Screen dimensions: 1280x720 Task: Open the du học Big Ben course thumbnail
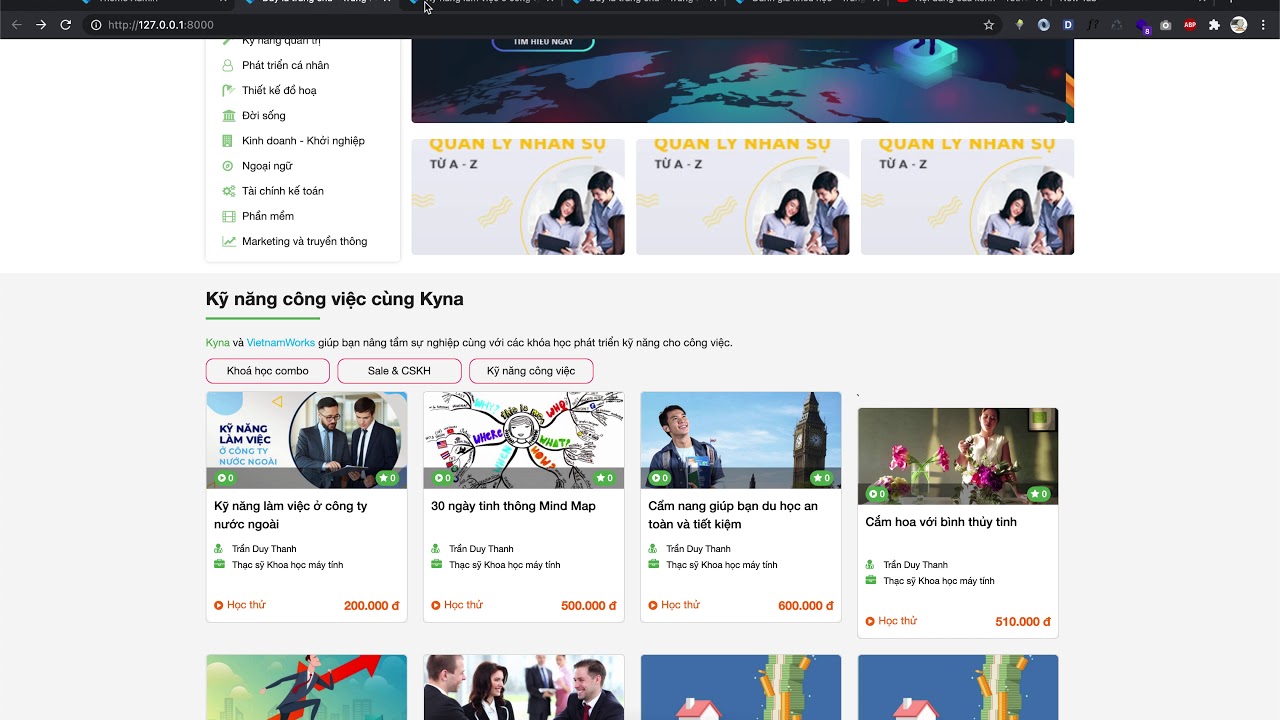[741, 440]
